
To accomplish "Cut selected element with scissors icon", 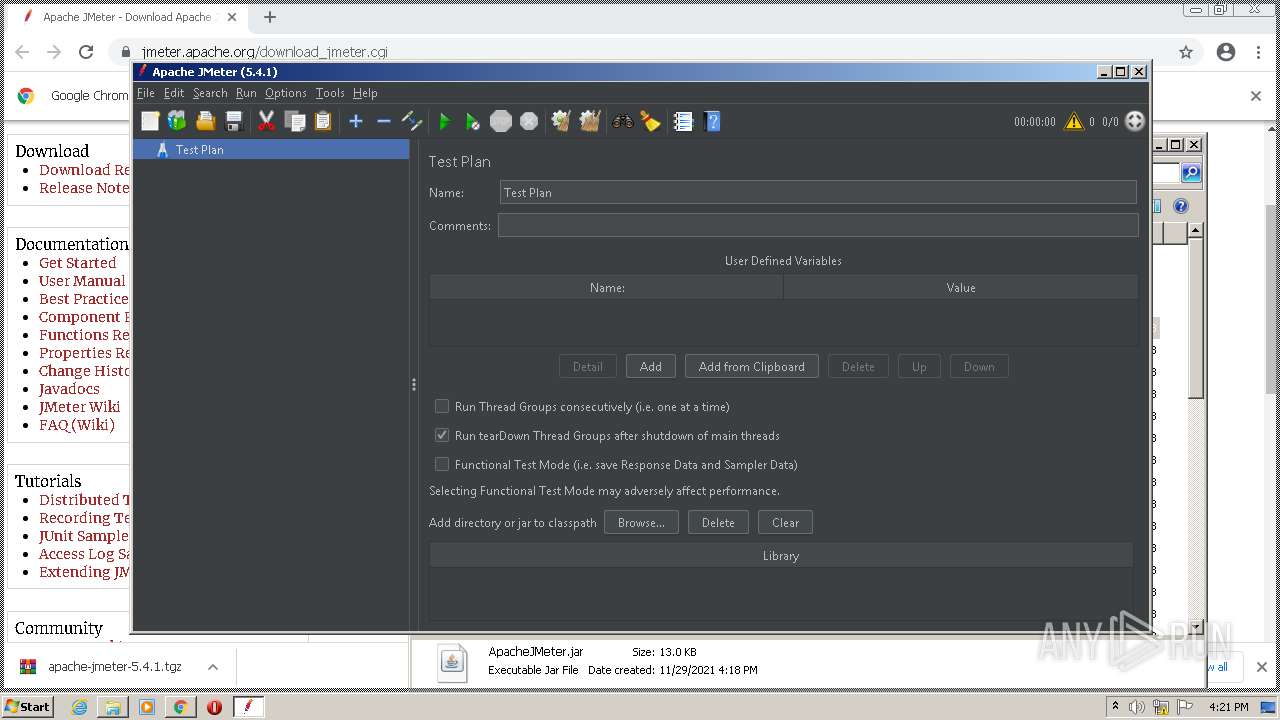I will (266, 121).
